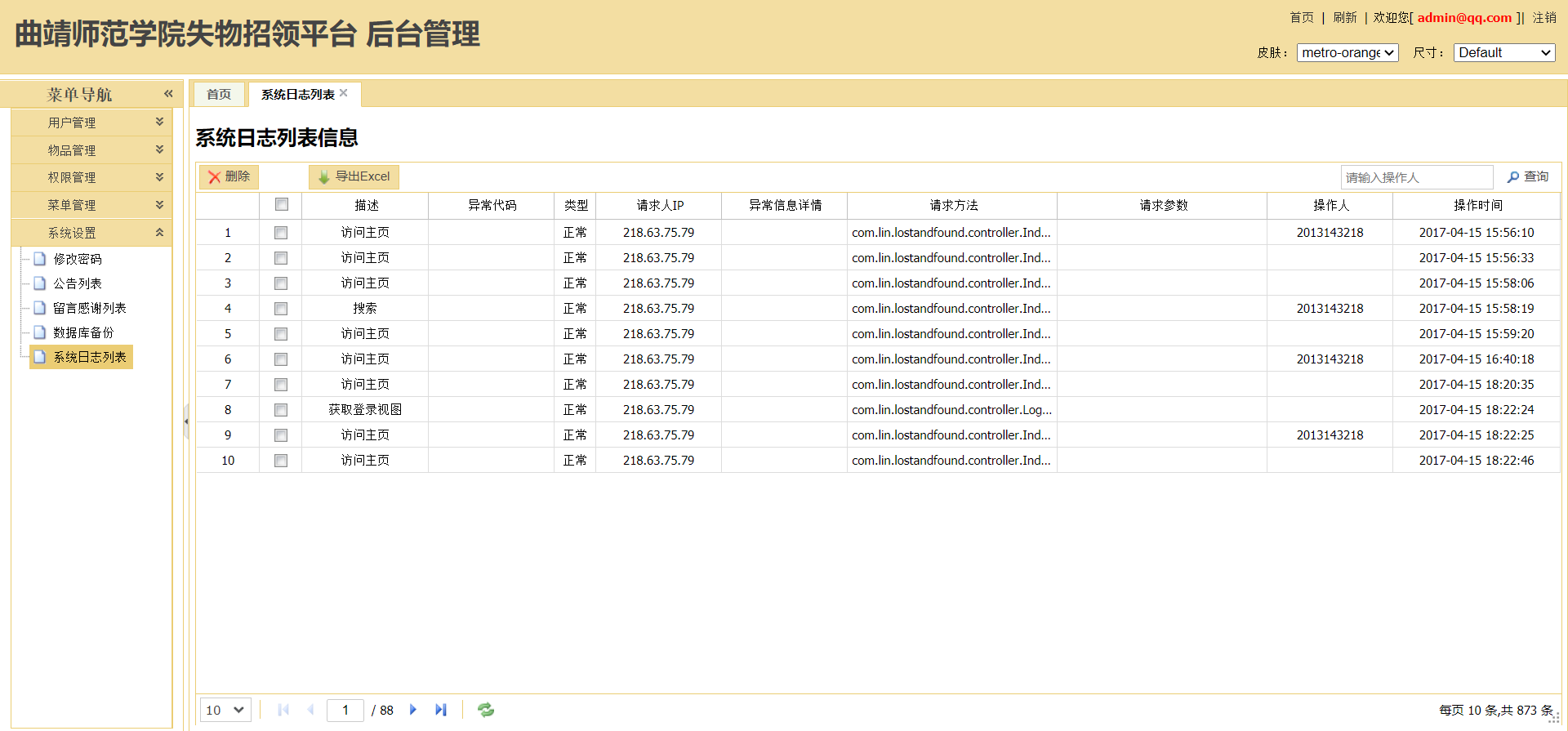Open 留言感谢列表 in the menu
The image size is (1568, 731).
pos(90,308)
